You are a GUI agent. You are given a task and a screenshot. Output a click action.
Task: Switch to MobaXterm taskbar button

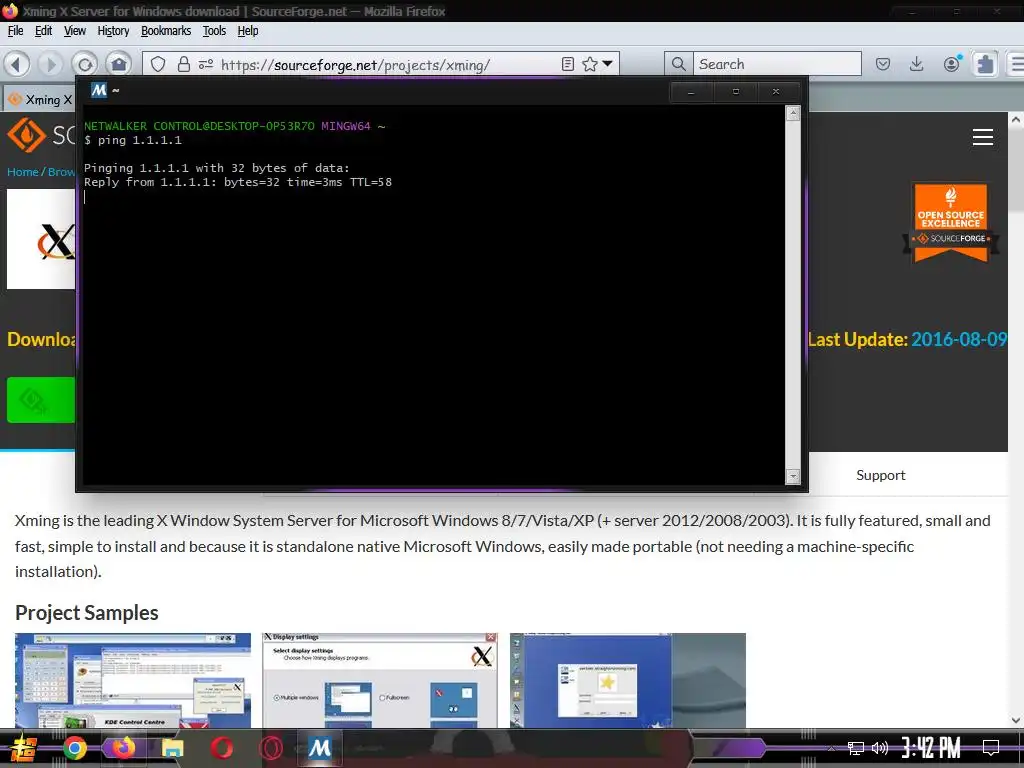(x=319, y=748)
